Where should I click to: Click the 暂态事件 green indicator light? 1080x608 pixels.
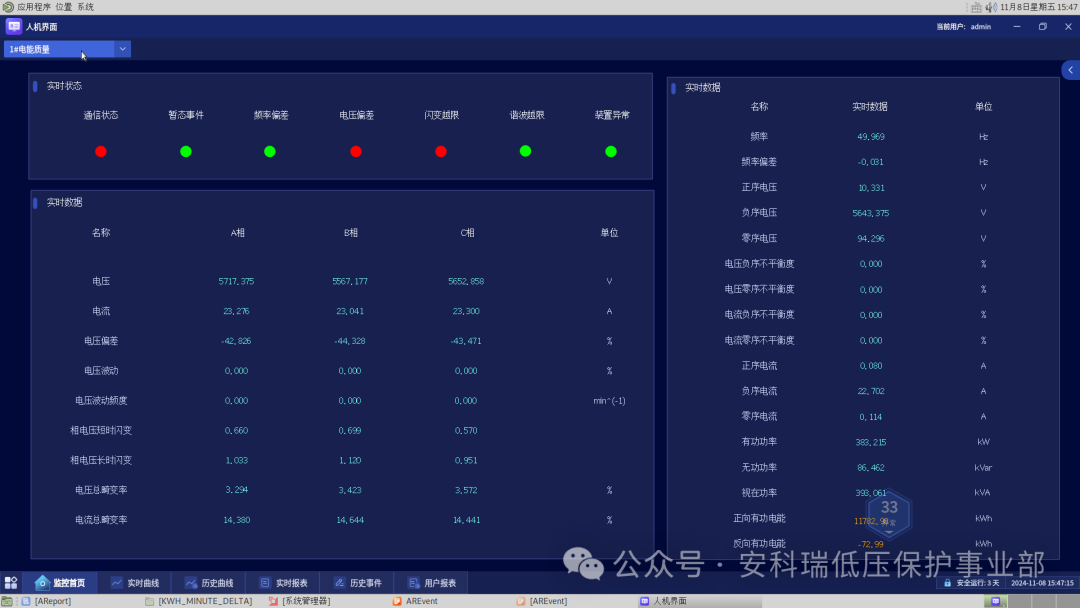pyautogui.click(x=186, y=151)
